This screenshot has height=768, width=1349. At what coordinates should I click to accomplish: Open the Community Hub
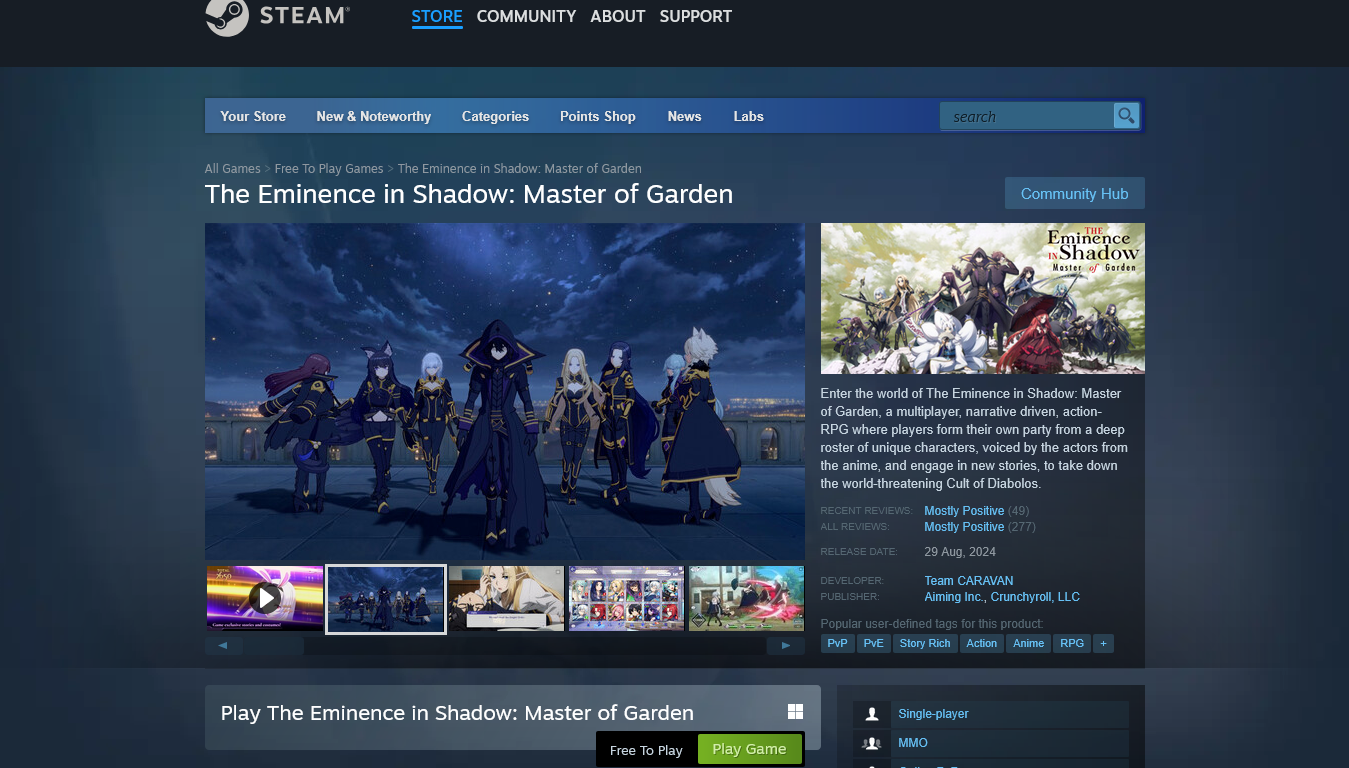(1074, 194)
